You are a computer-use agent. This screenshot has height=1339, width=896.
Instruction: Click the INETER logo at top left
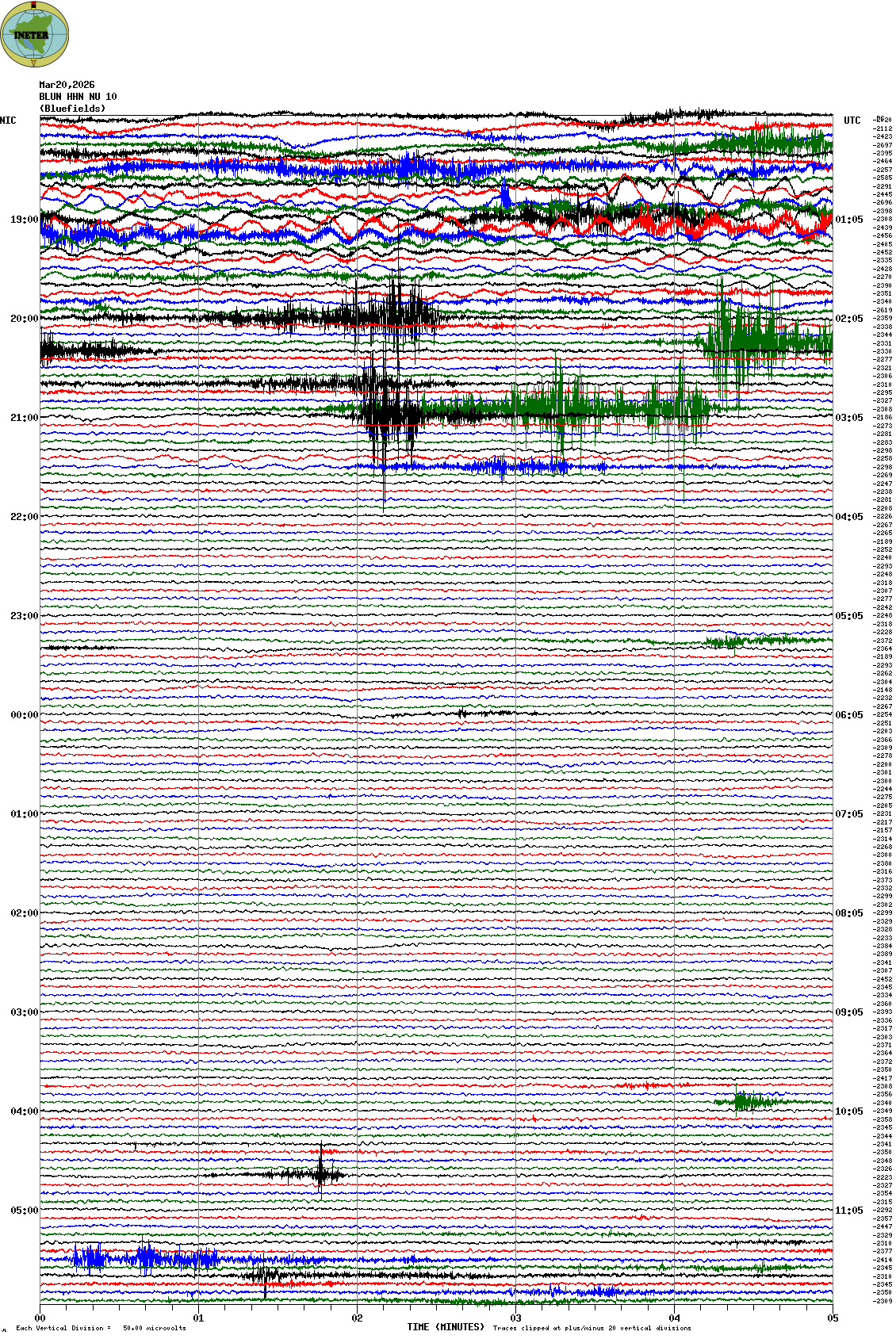point(35,34)
